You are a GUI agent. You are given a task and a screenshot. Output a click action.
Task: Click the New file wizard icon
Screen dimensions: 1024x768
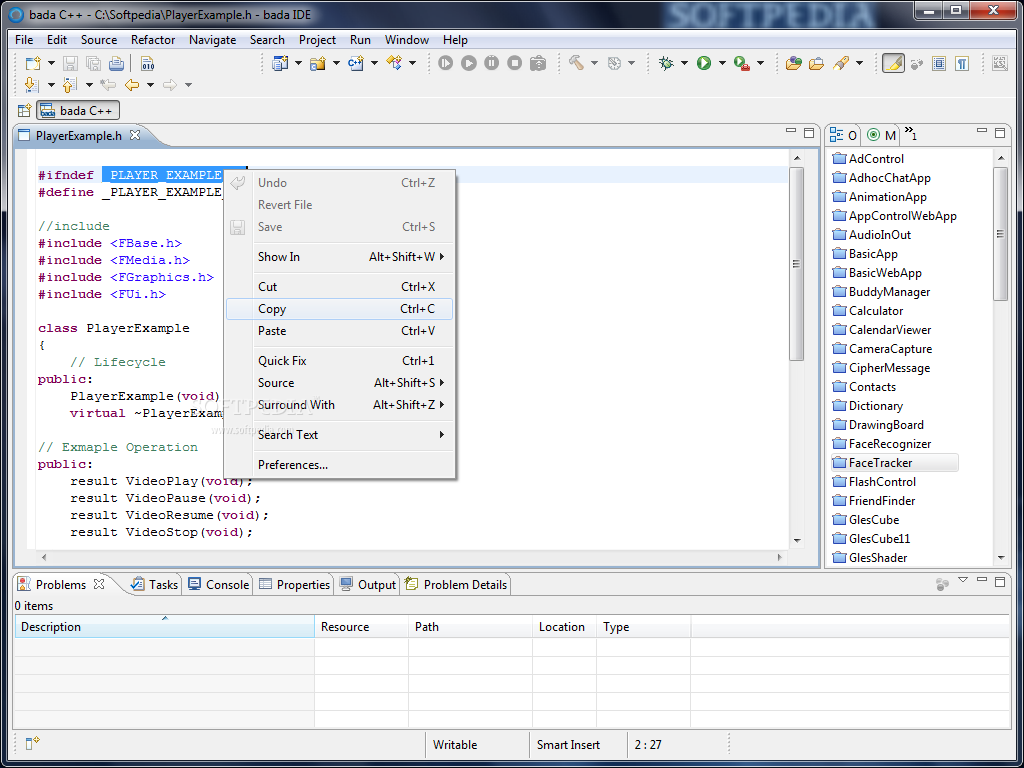pos(33,63)
